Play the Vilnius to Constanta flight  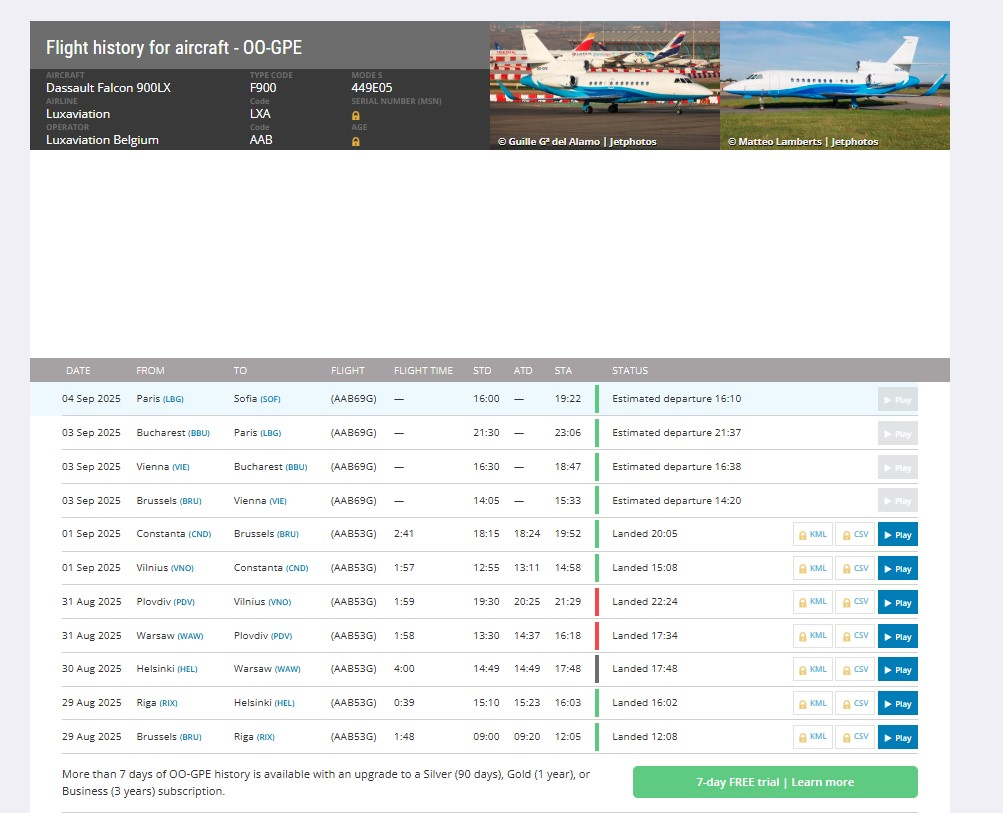pos(897,568)
